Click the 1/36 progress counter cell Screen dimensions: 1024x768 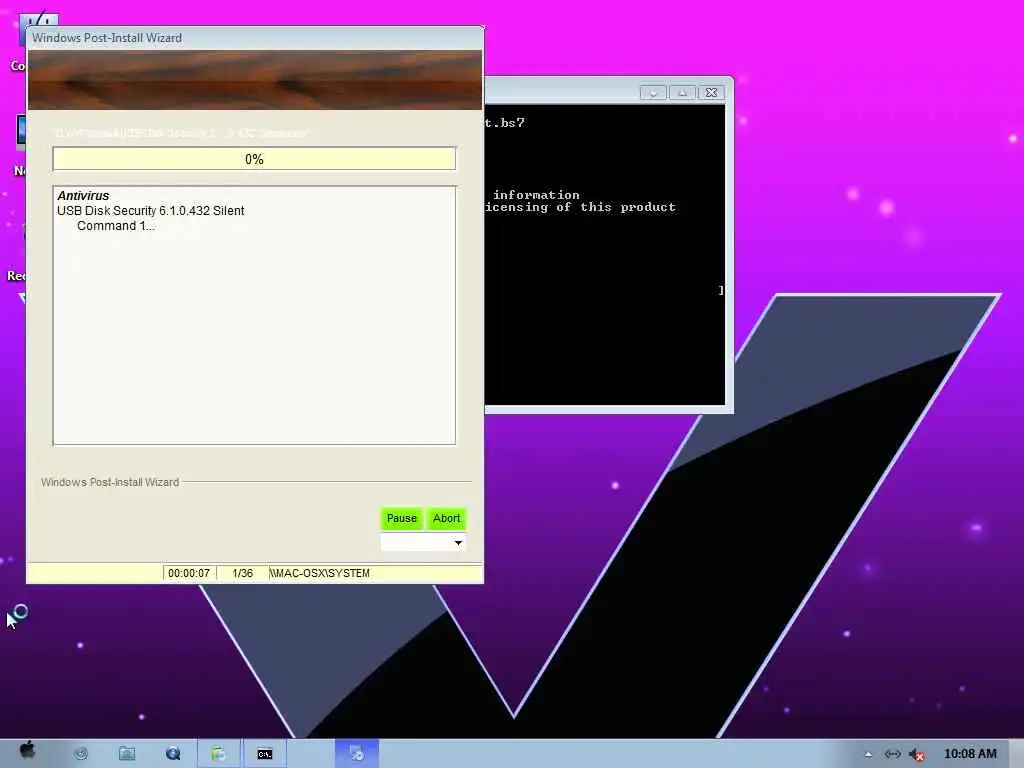(x=242, y=573)
